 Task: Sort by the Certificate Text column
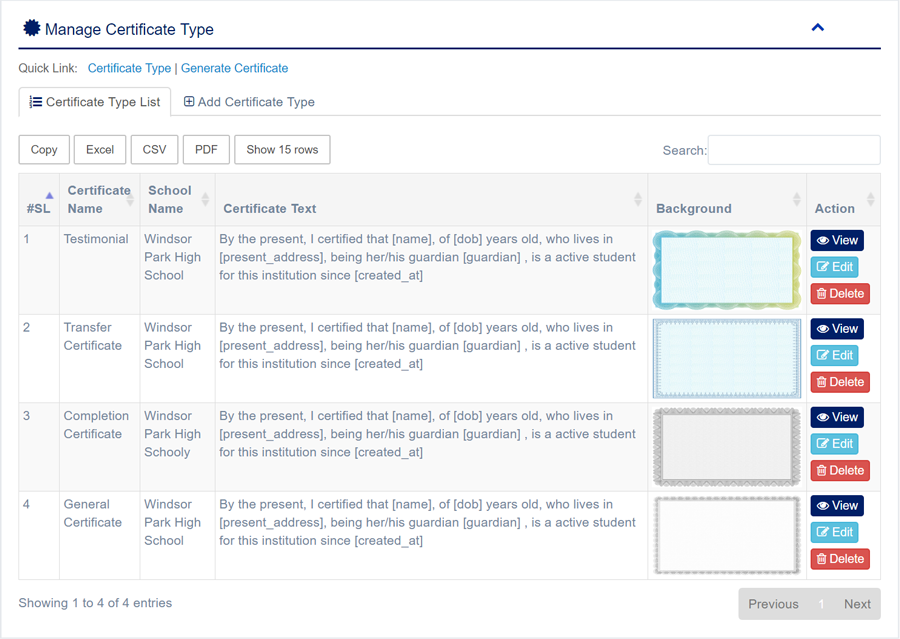coord(432,200)
